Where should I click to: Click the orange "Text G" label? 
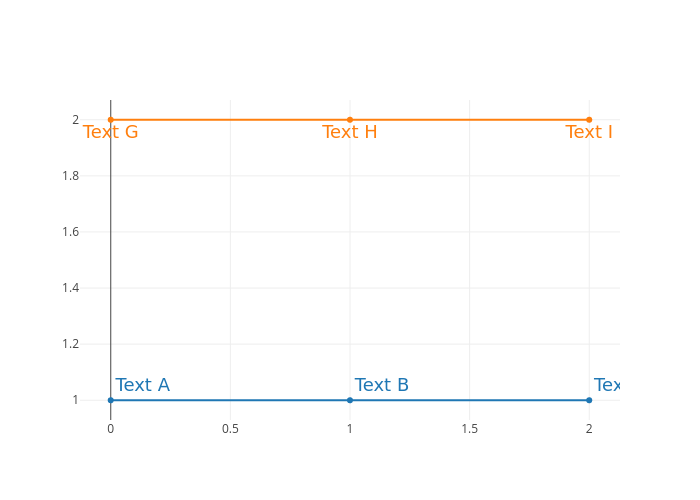(110, 132)
